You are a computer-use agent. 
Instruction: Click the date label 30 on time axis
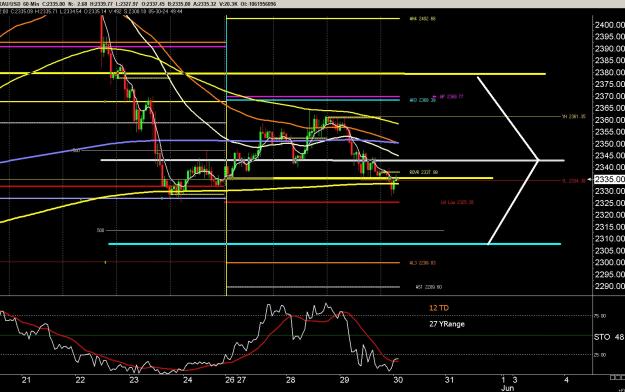[x=398, y=380]
